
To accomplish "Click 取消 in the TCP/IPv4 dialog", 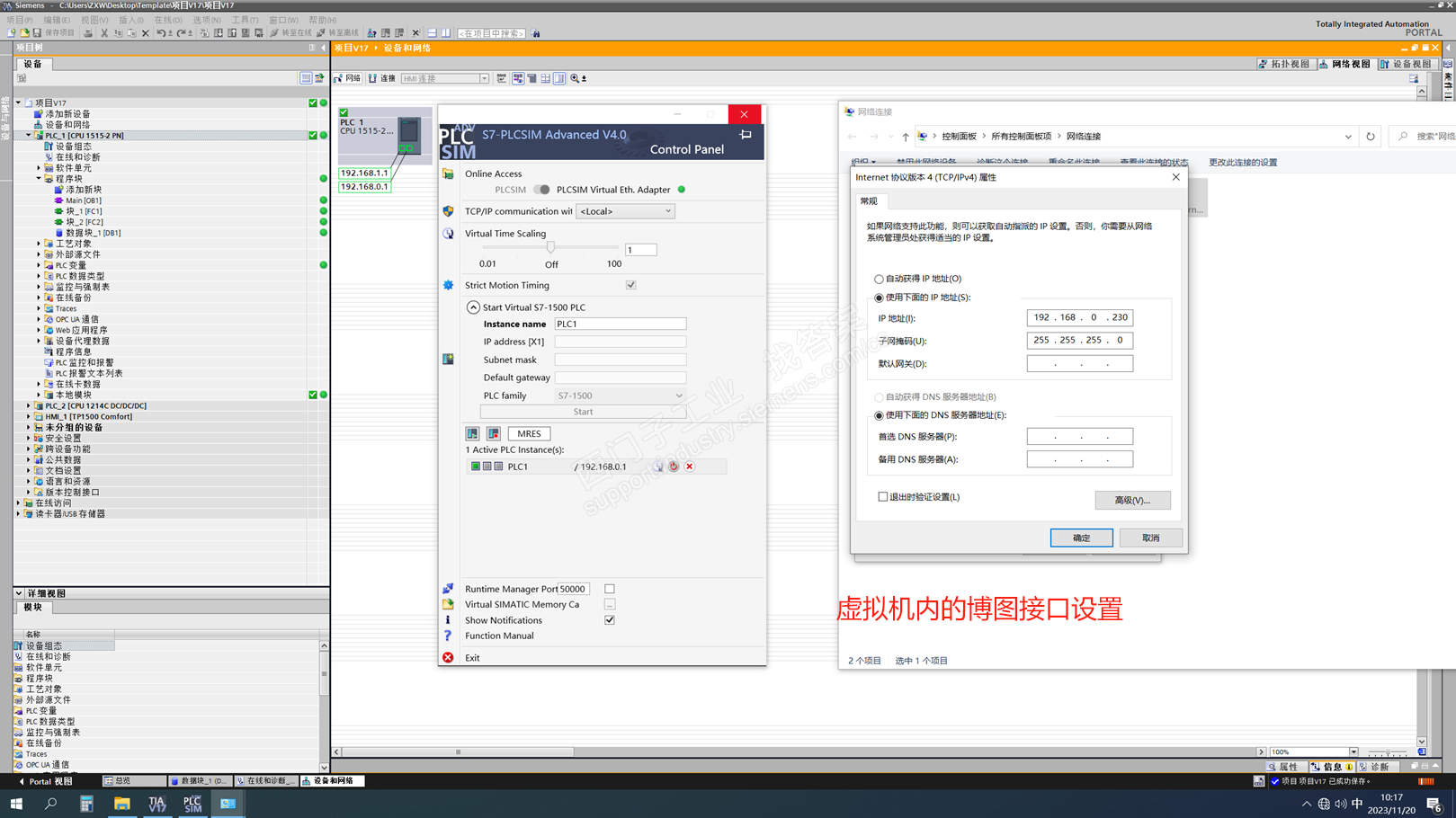I will click(x=1150, y=538).
